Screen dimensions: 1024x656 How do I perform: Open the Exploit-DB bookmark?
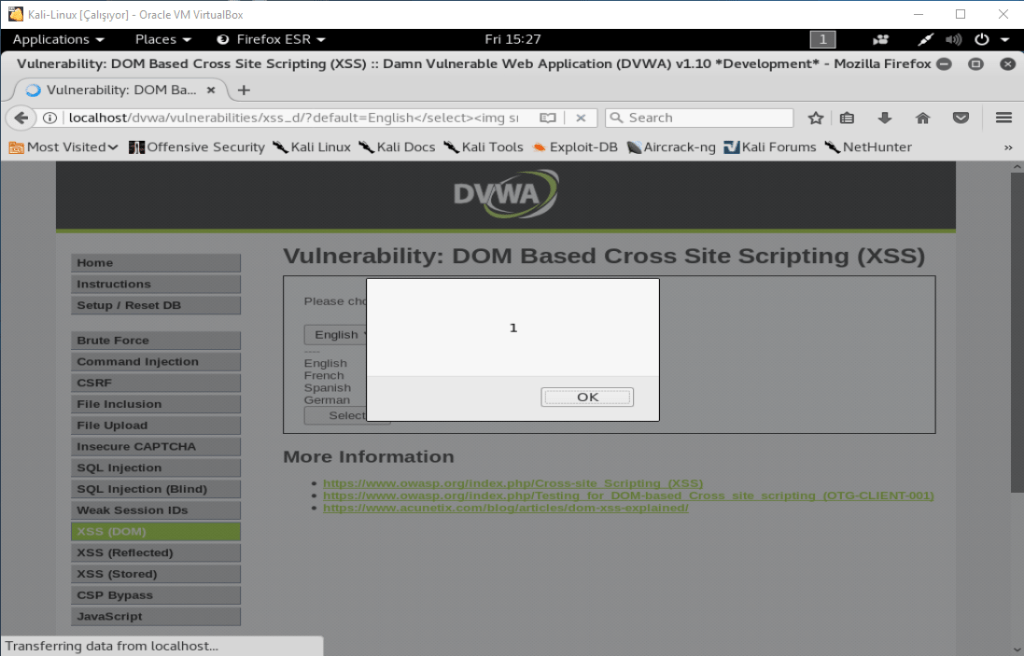[575, 147]
